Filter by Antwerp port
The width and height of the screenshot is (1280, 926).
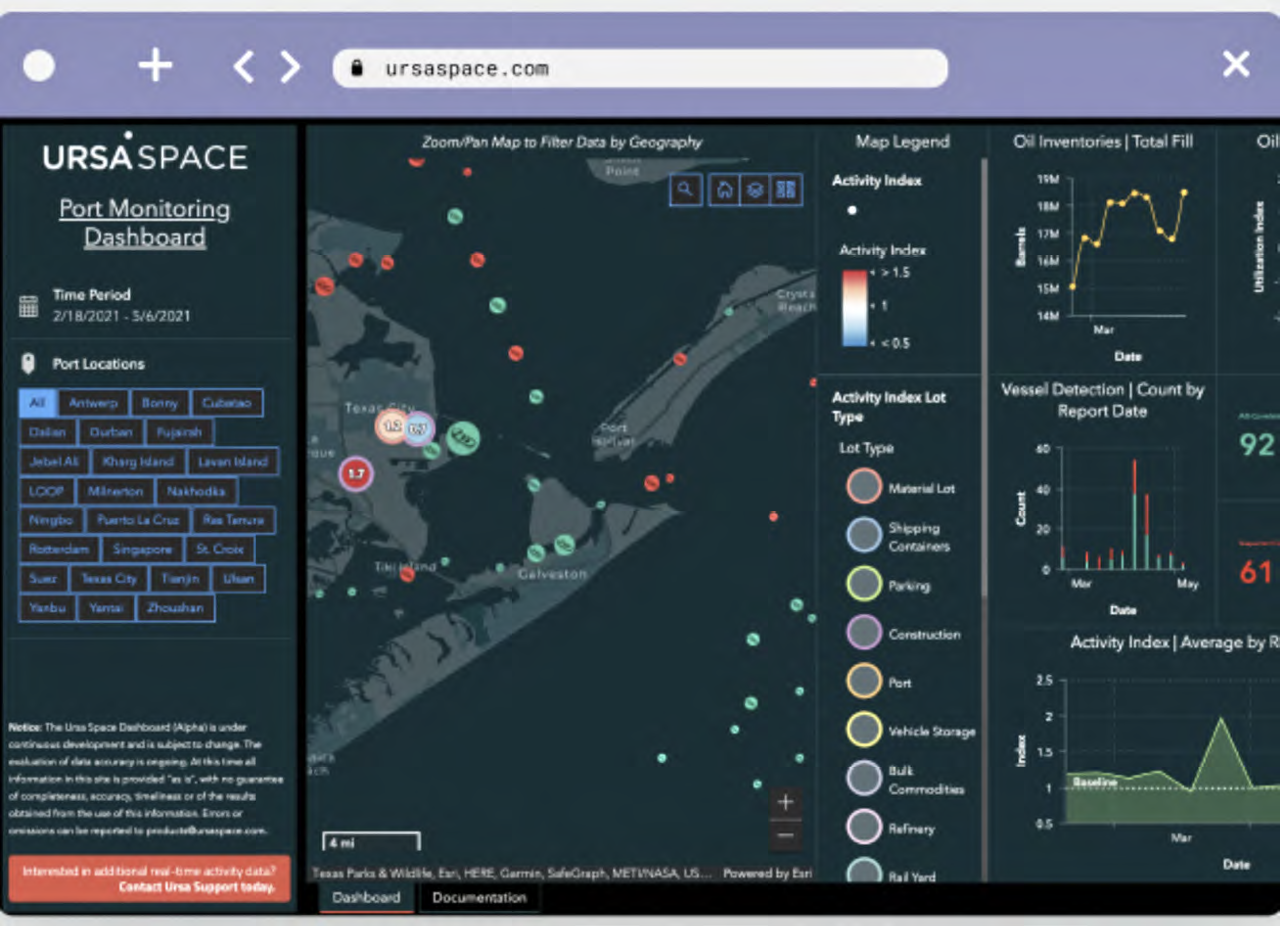(93, 403)
